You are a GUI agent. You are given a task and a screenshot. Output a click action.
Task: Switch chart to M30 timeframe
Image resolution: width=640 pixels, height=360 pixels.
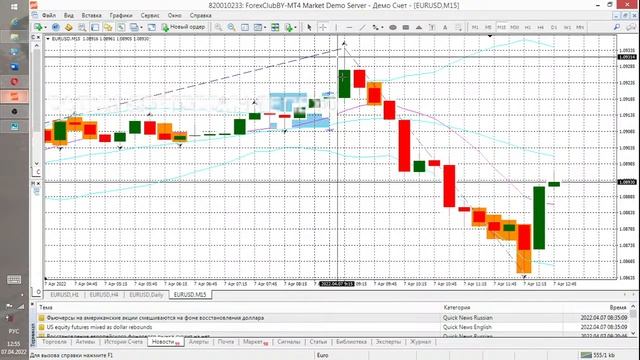[x=514, y=27]
